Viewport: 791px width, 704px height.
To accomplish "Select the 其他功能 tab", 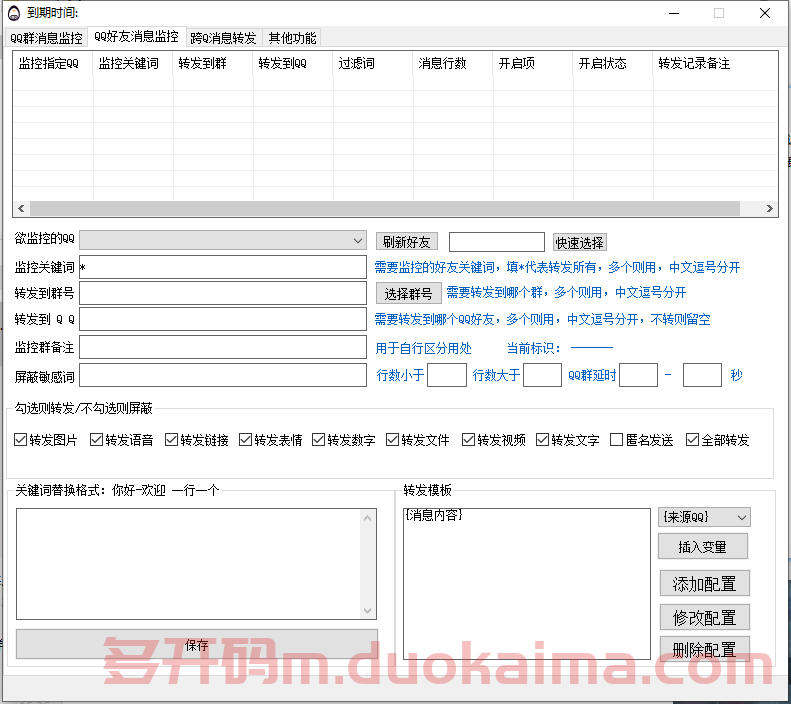I will (x=292, y=38).
